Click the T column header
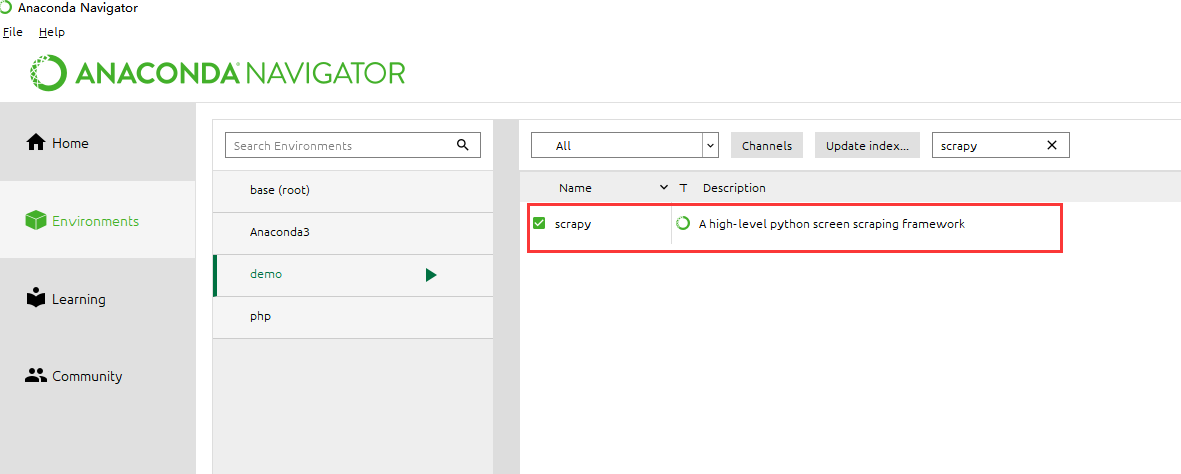Screen dimensions: 1181x474 click(x=683, y=188)
